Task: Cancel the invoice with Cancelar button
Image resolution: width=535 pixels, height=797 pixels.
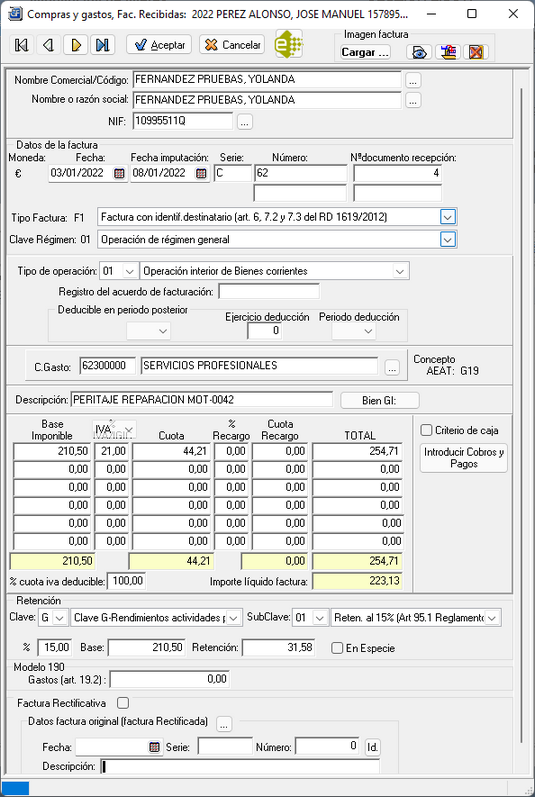Action: tap(232, 45)
